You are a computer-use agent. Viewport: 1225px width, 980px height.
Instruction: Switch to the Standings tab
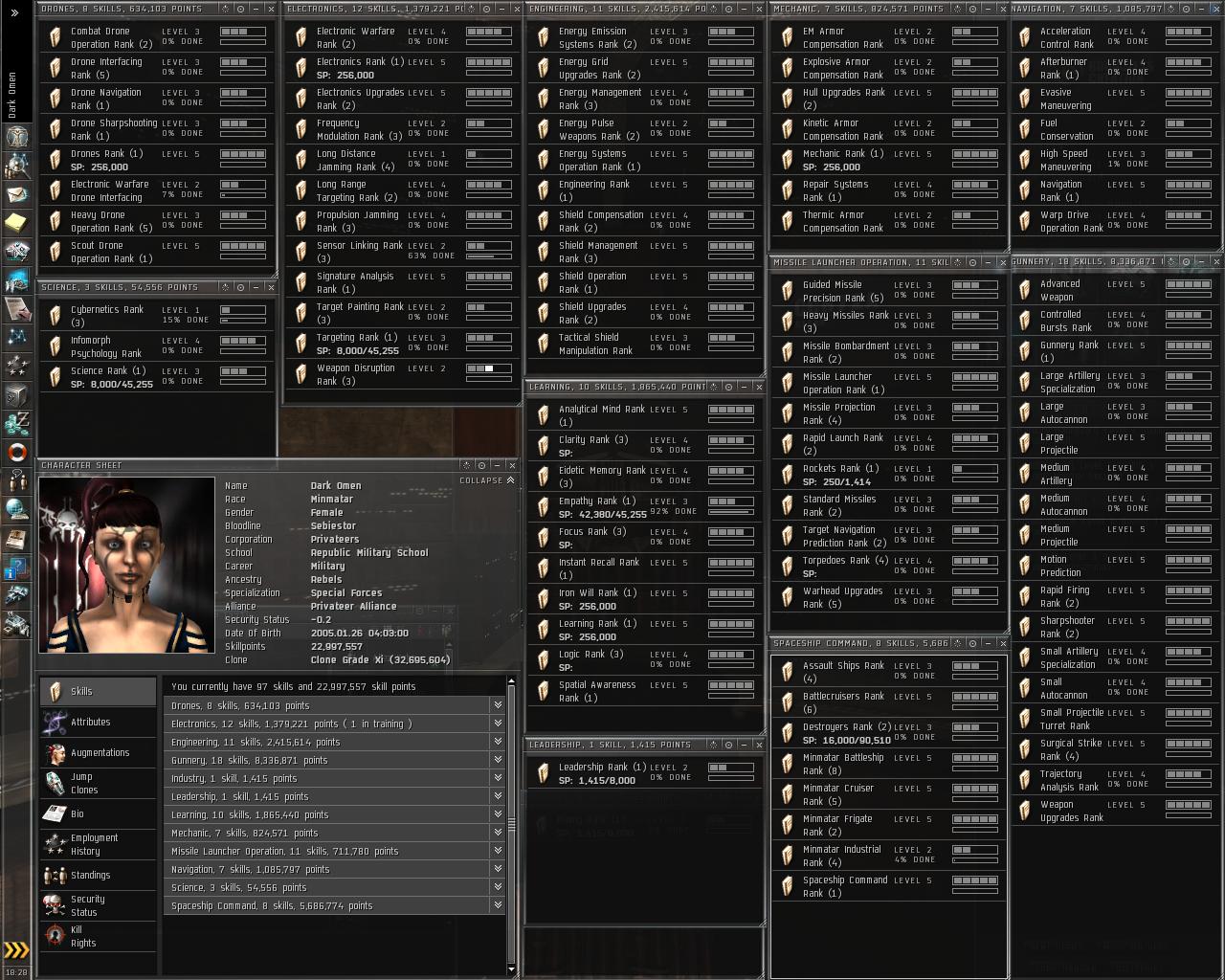(98, 875)
